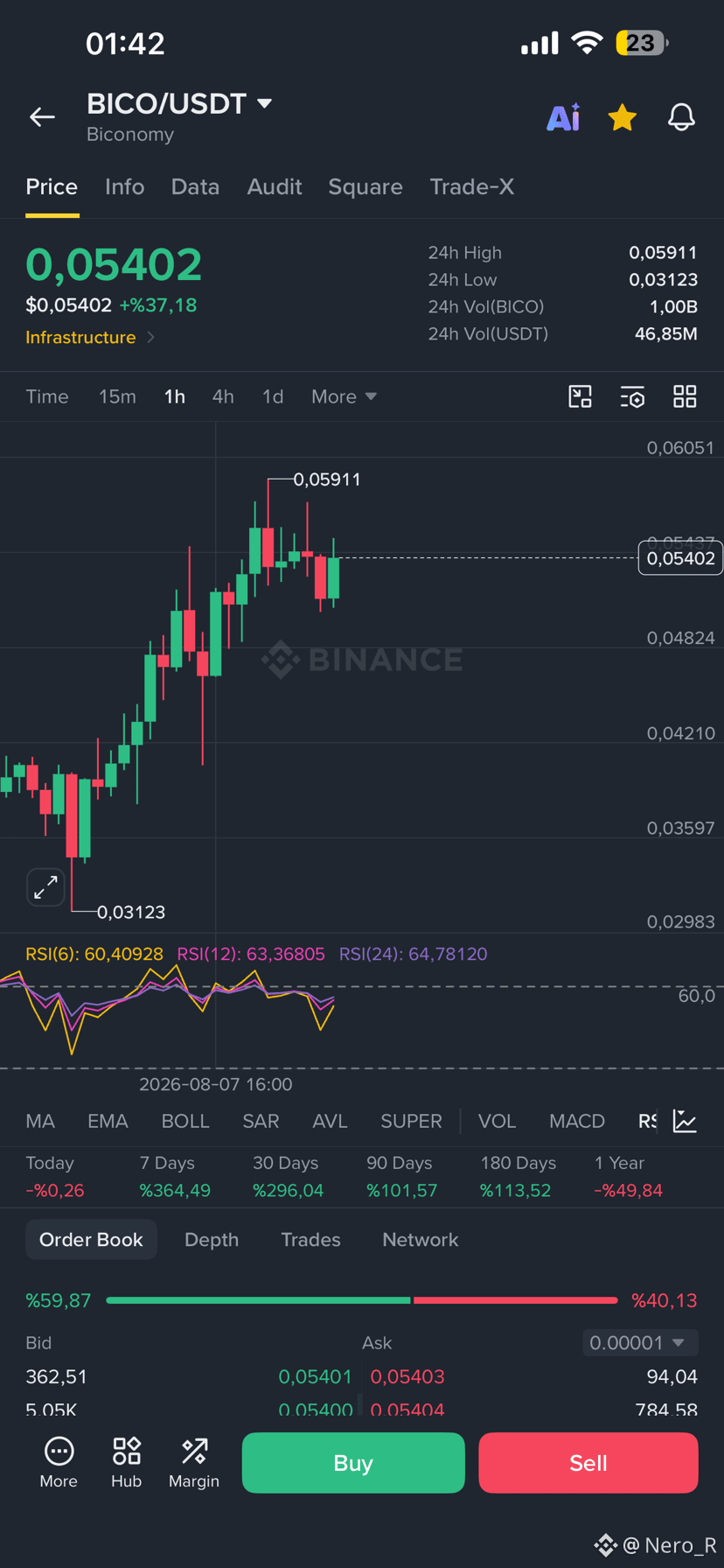Select the Order Book tab
Viewport: 724px width, 1568px height.
[x=91, y=1239]
